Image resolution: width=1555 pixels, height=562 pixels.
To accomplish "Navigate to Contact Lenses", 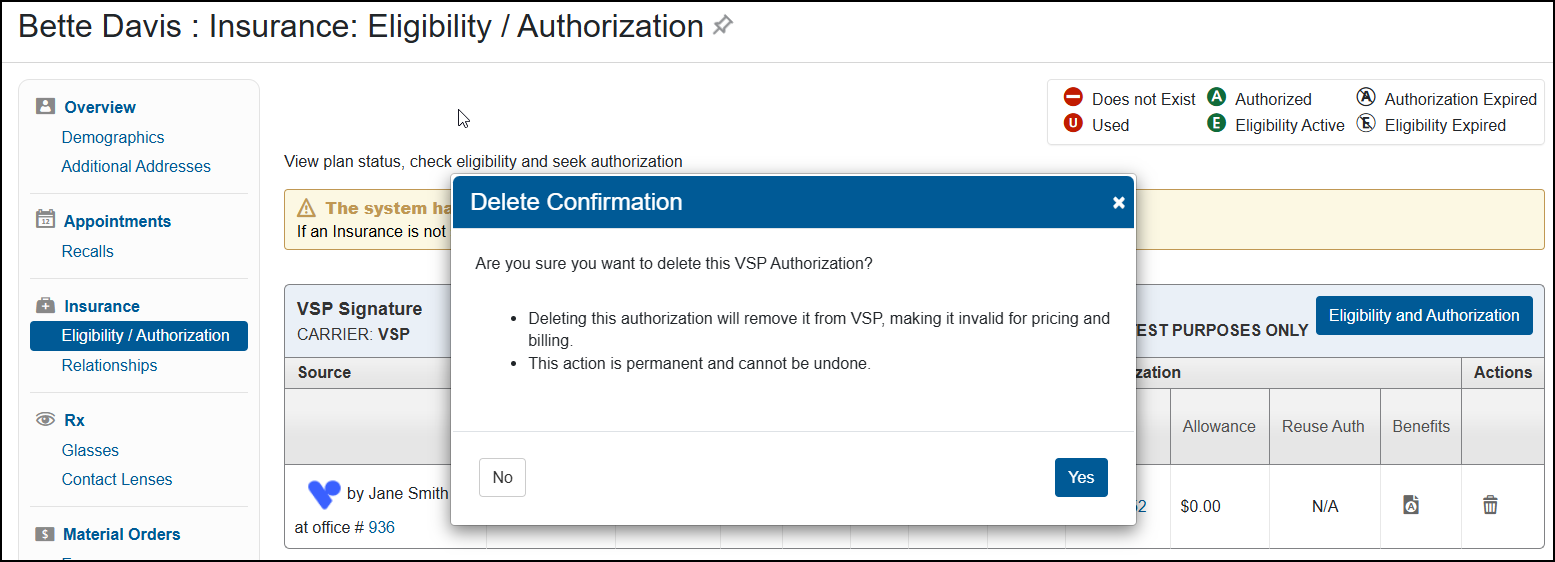I will pyautogui.click(x=117, y=480).
